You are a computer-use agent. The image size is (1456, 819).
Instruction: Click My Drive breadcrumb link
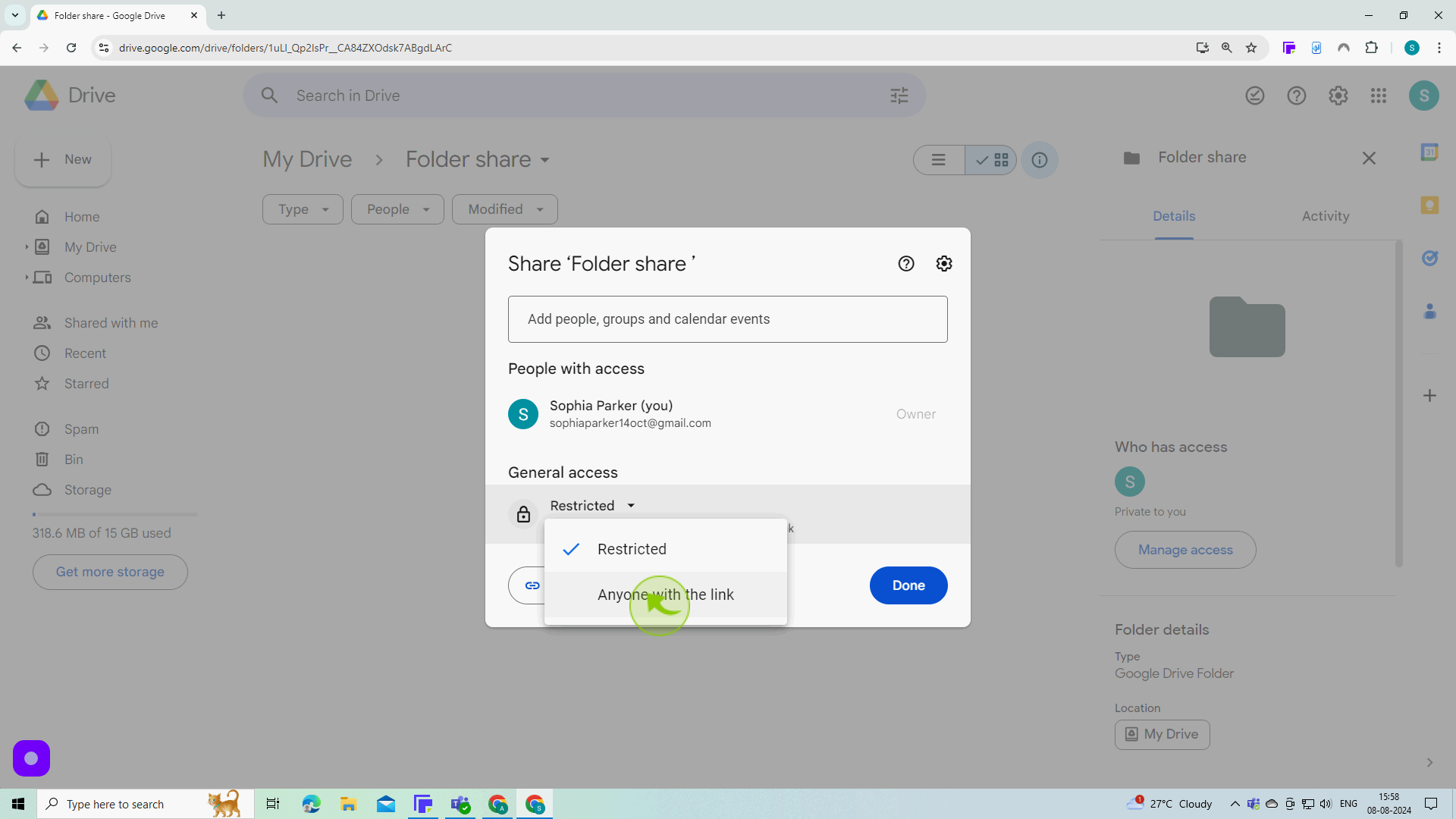(x=307, y=160)
